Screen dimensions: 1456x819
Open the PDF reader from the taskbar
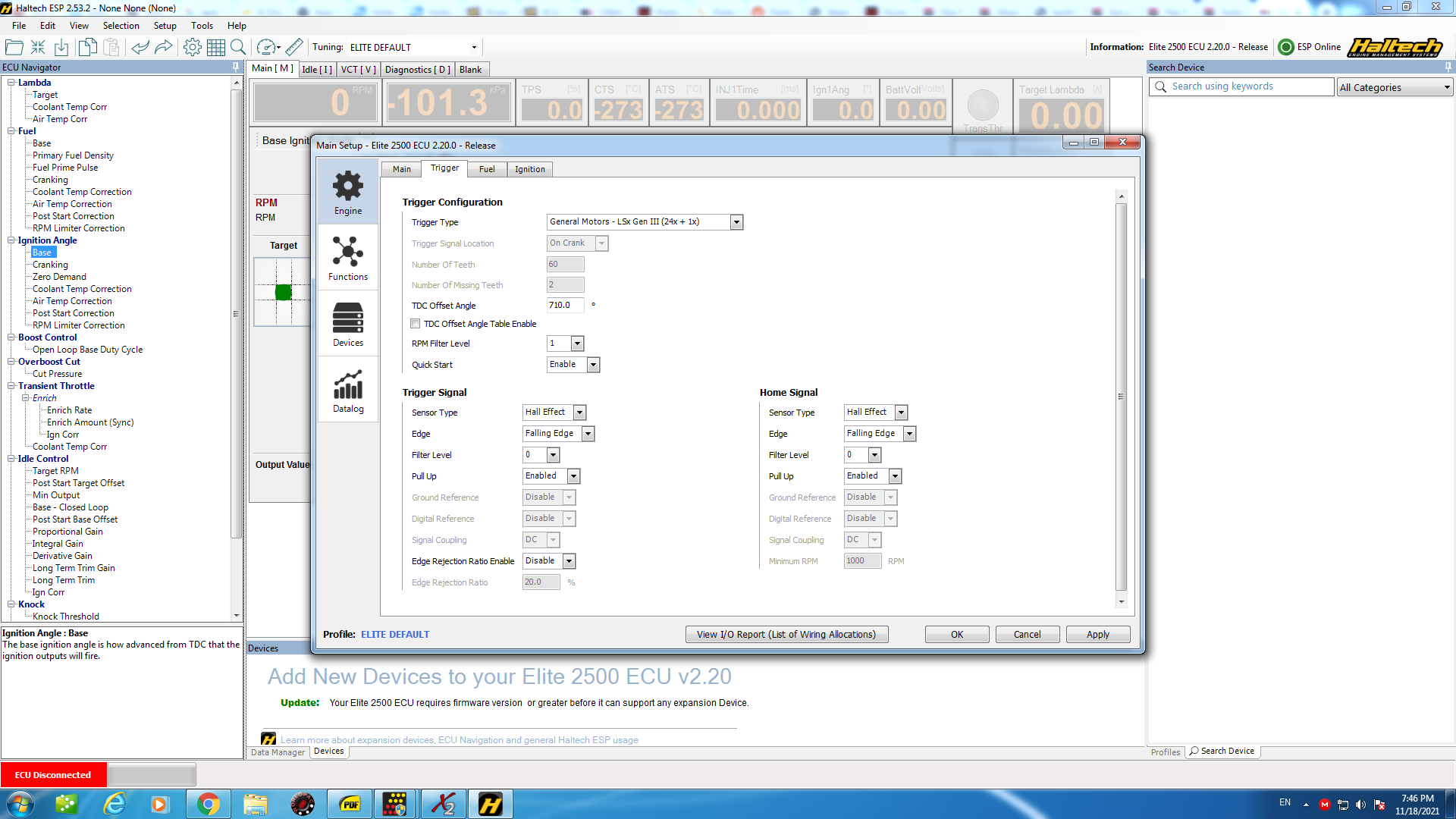point(350,804)
